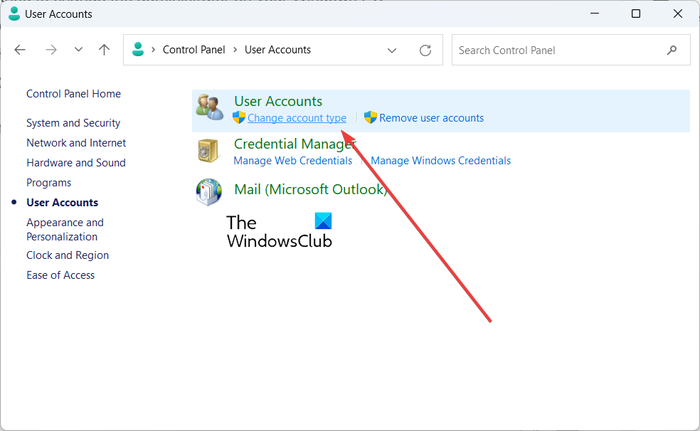Open the System and Security category
This screenshot has height=431, width=700.
coord(73,123)
